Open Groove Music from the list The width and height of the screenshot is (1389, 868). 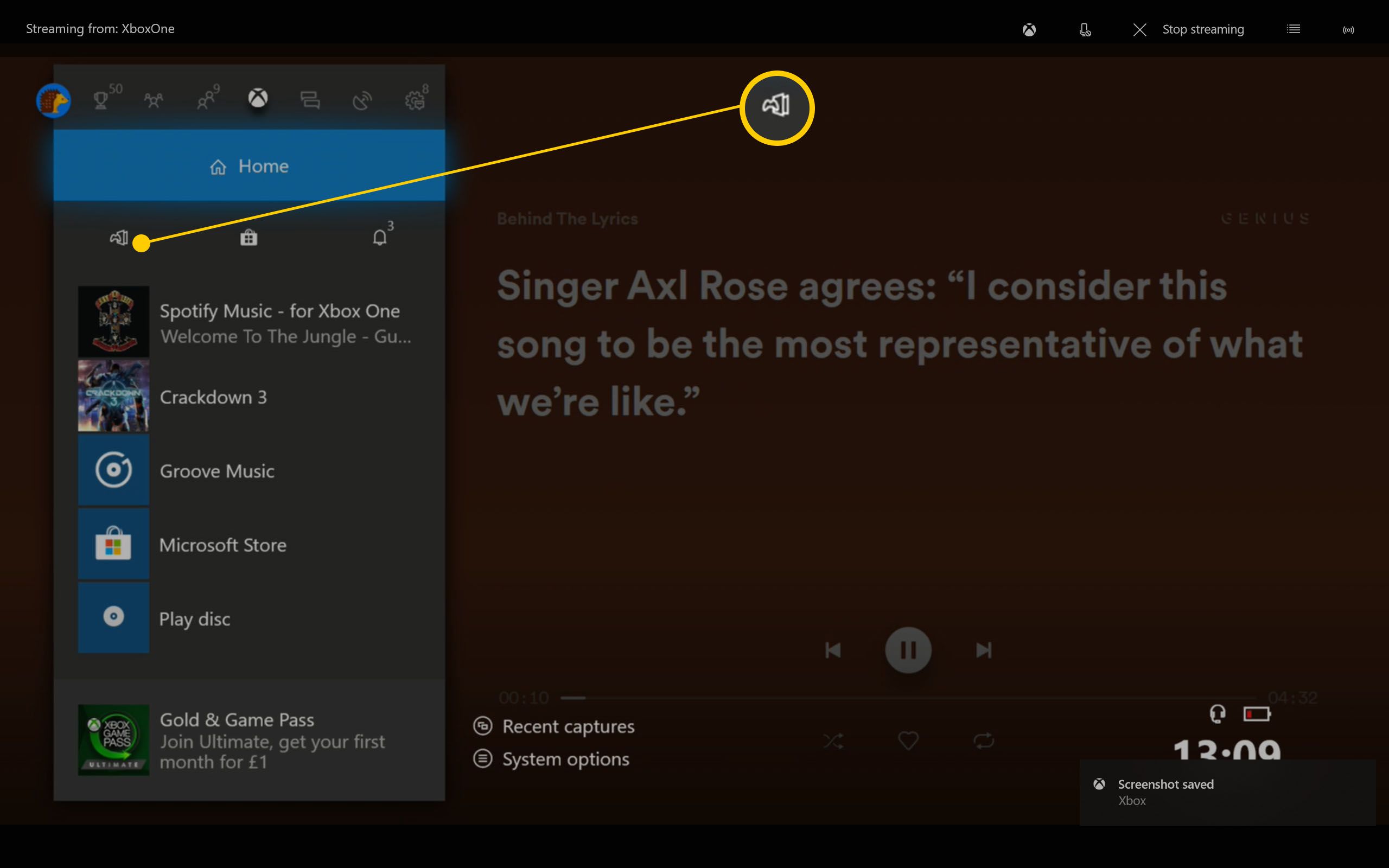click(249, 471)
